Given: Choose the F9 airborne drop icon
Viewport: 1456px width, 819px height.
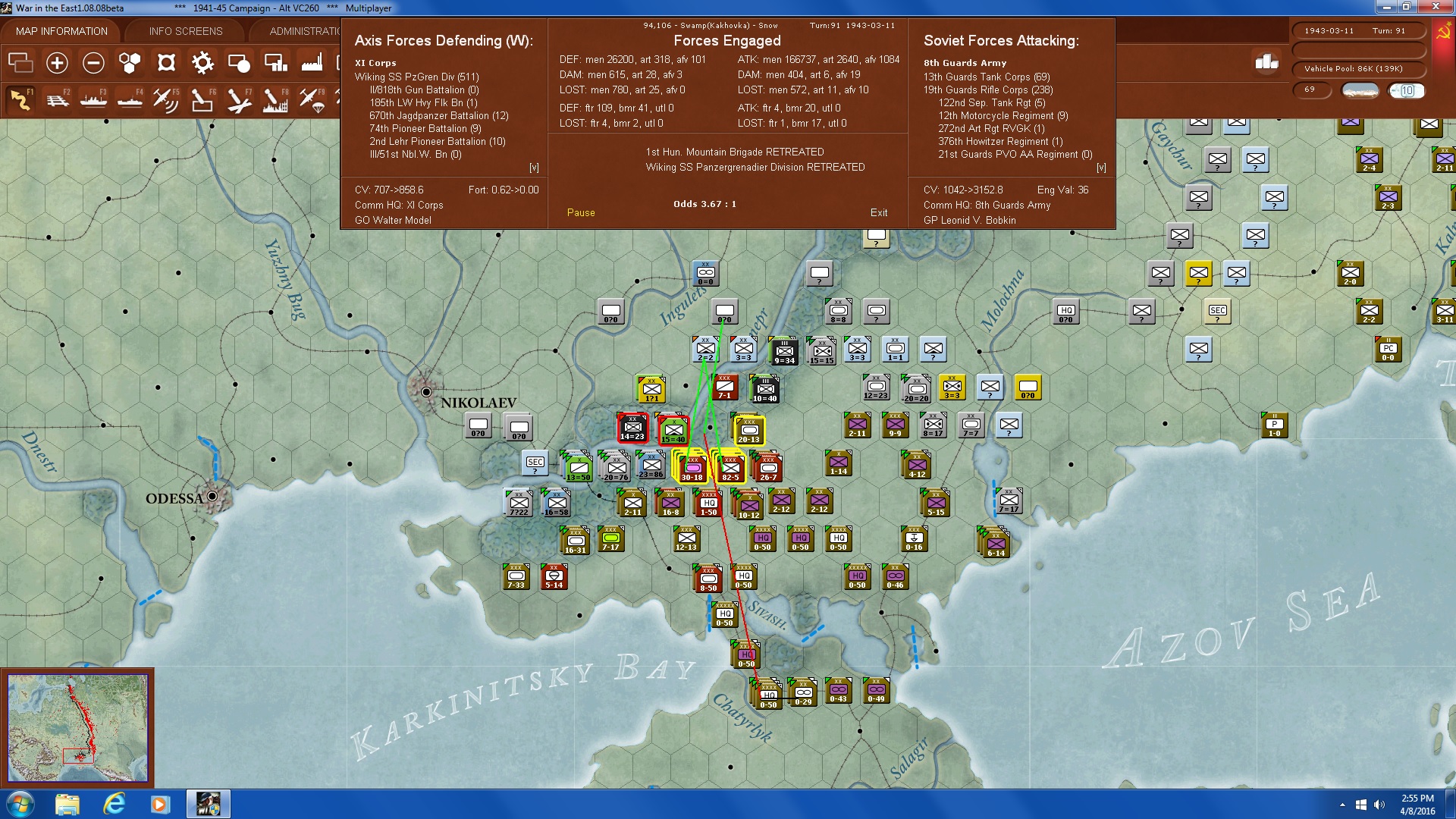Looking at the screenshot, I should [312, 99].
